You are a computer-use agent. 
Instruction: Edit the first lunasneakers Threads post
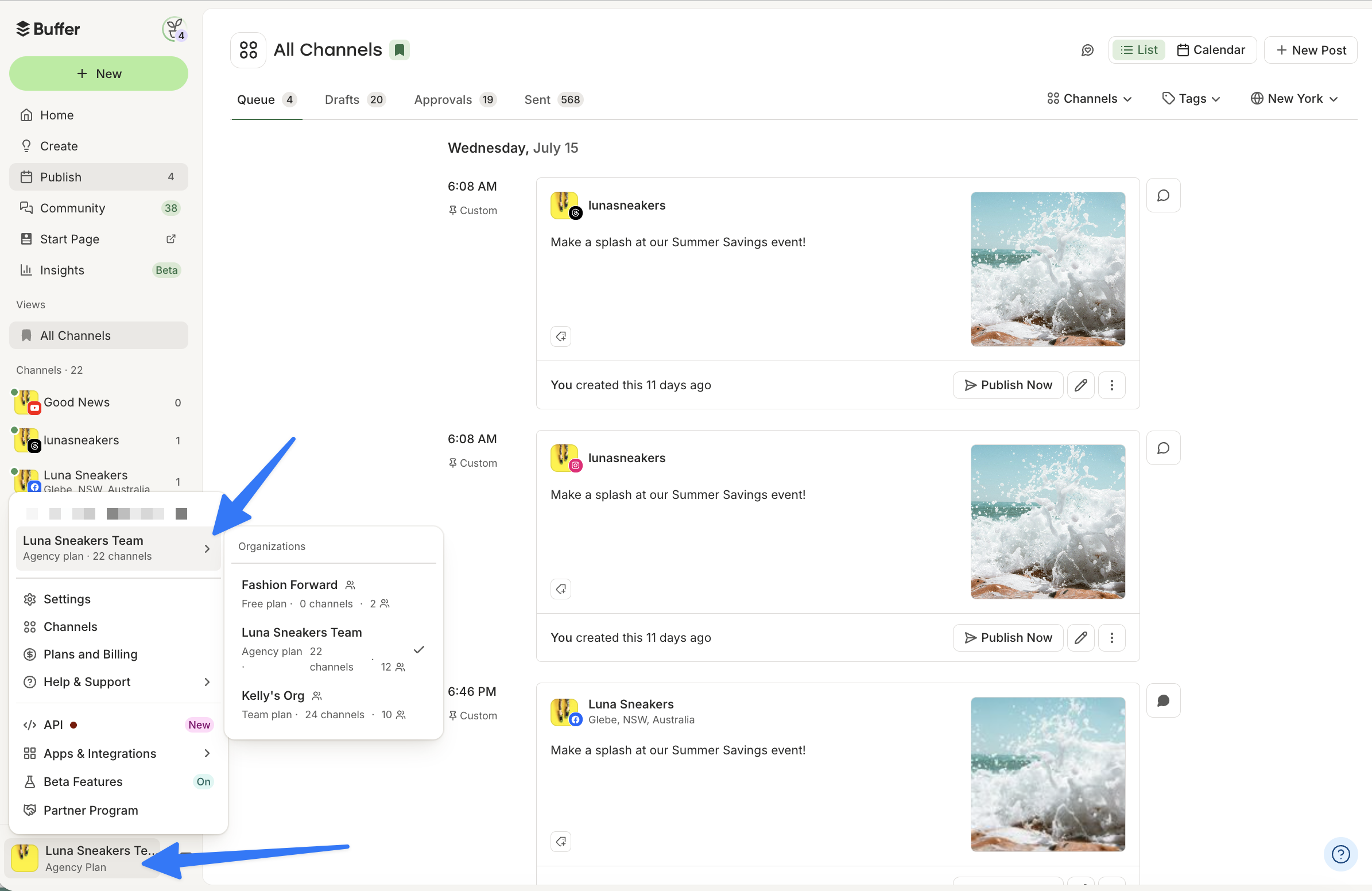point(1081,385)
